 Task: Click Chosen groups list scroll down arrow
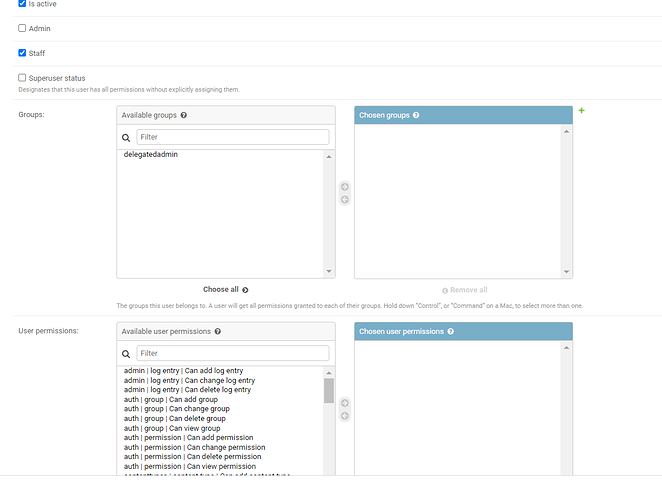point(567,272)
